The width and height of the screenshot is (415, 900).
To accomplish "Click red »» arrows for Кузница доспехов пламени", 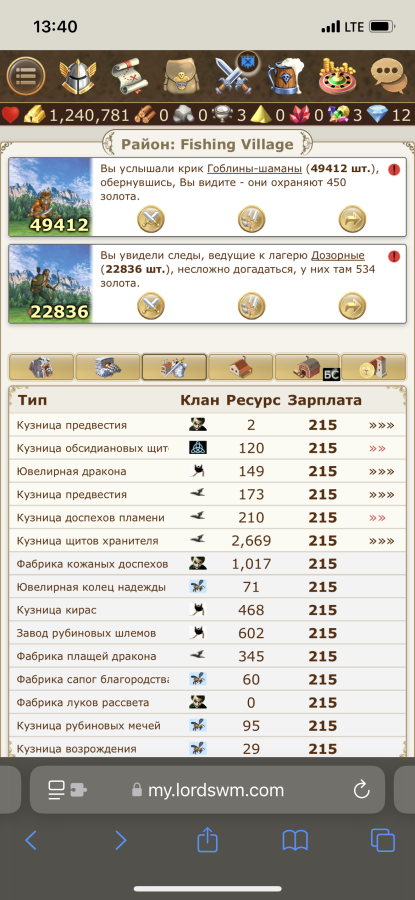I will (377, 518).
